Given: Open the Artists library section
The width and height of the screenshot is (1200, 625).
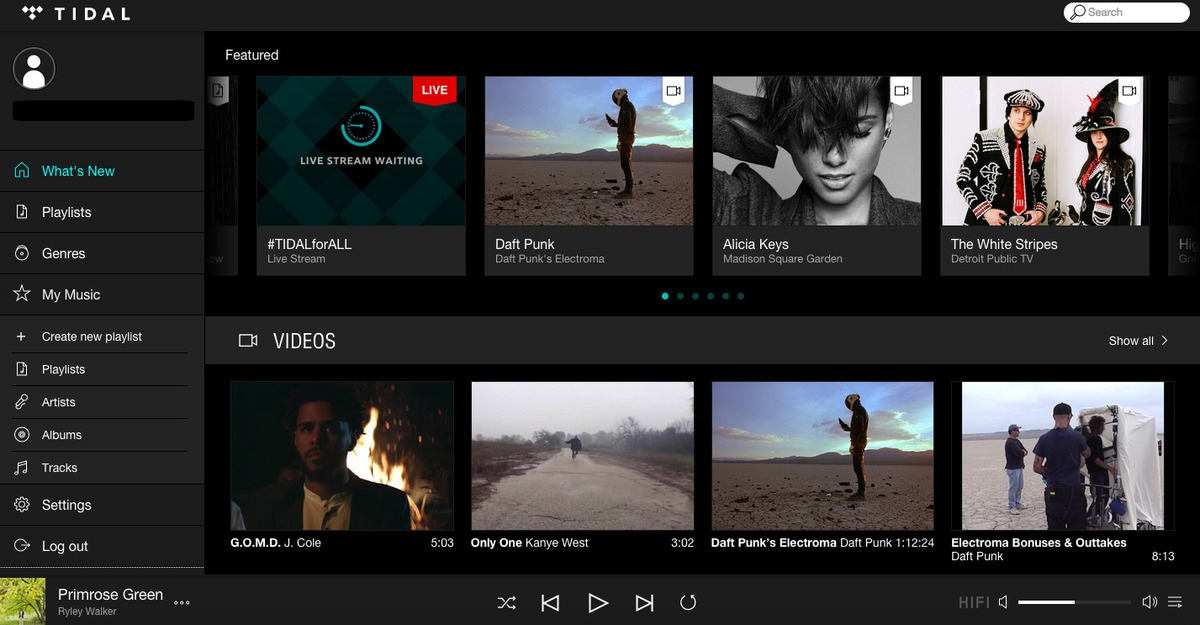Looking at the screenshot, I should point(59,402).
